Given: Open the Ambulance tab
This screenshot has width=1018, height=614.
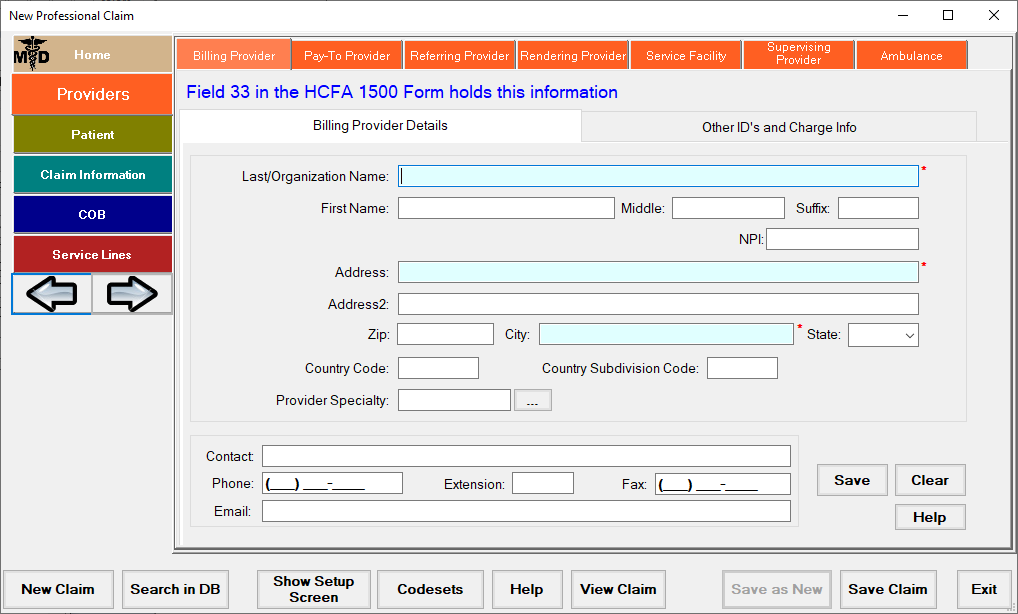Looking at the screenshot, I should tap(912, 55).
